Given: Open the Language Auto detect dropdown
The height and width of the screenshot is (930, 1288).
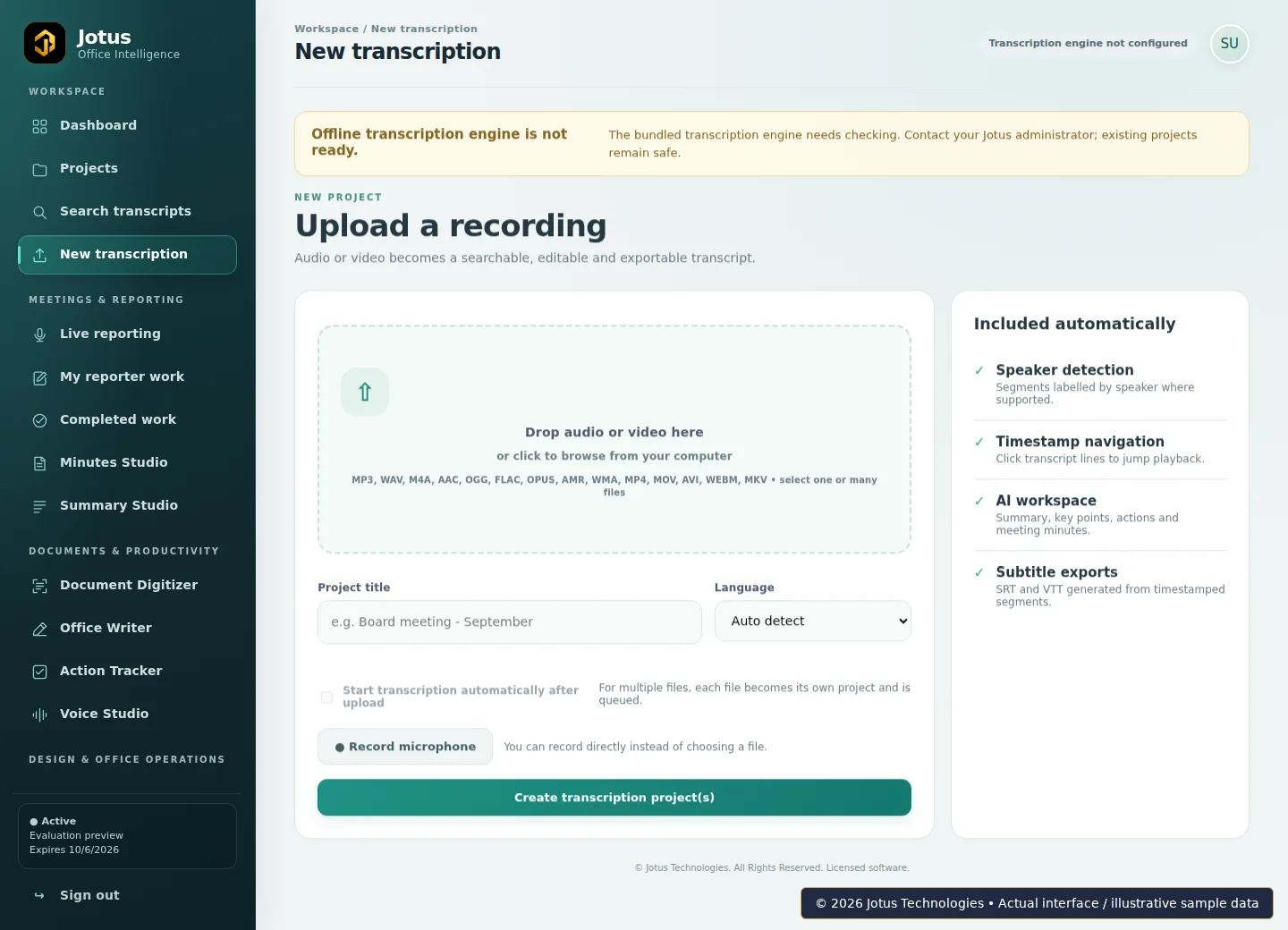Looking at the screenshot, I should click(813, 621).
